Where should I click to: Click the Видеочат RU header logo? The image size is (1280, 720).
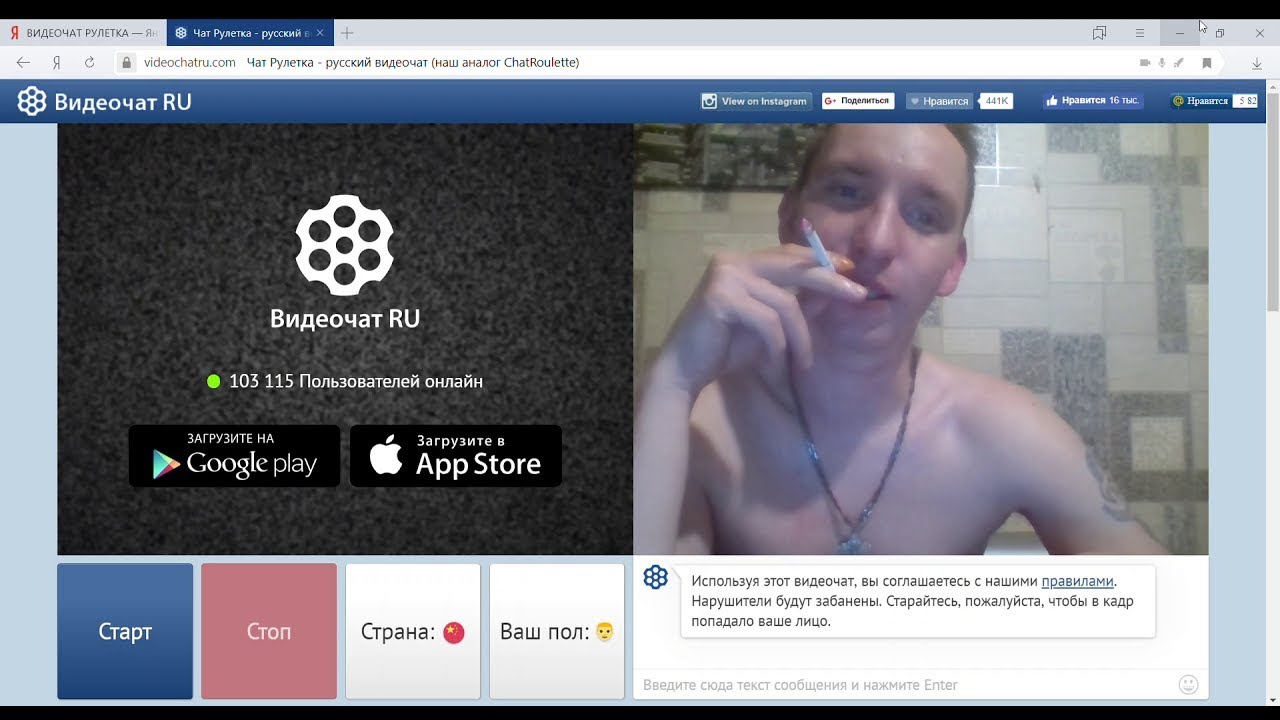click(104, 102)
